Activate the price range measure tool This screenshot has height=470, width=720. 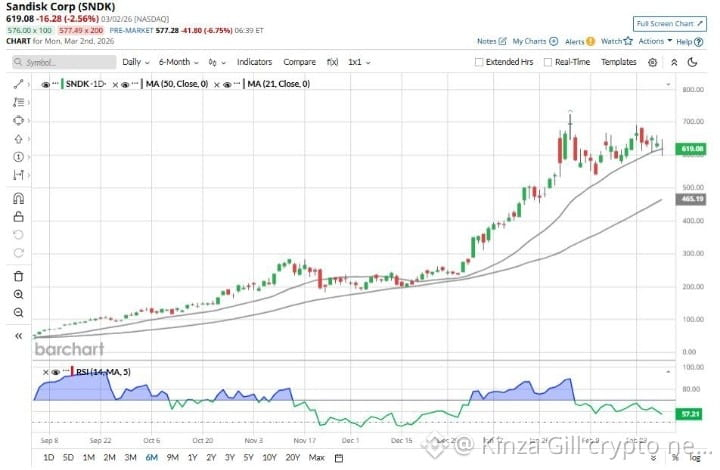click(x=18, y=175)
